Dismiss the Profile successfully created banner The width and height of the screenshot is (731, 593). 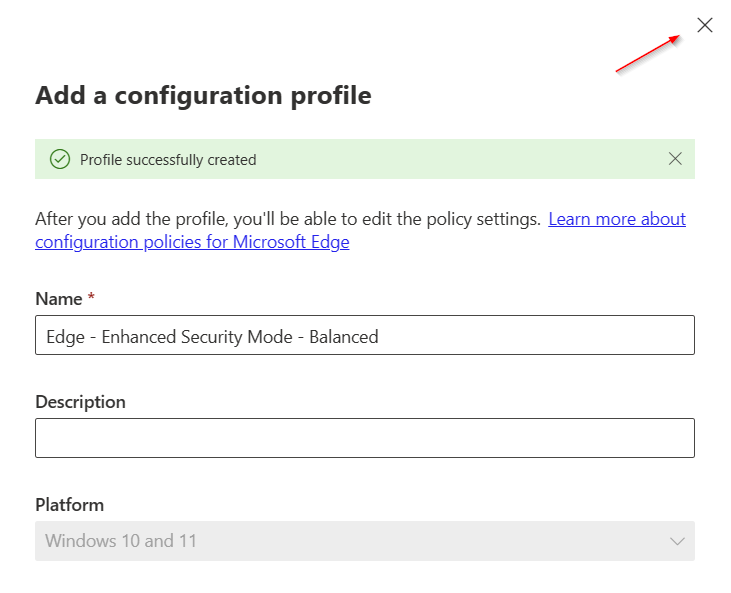(675, 159)
